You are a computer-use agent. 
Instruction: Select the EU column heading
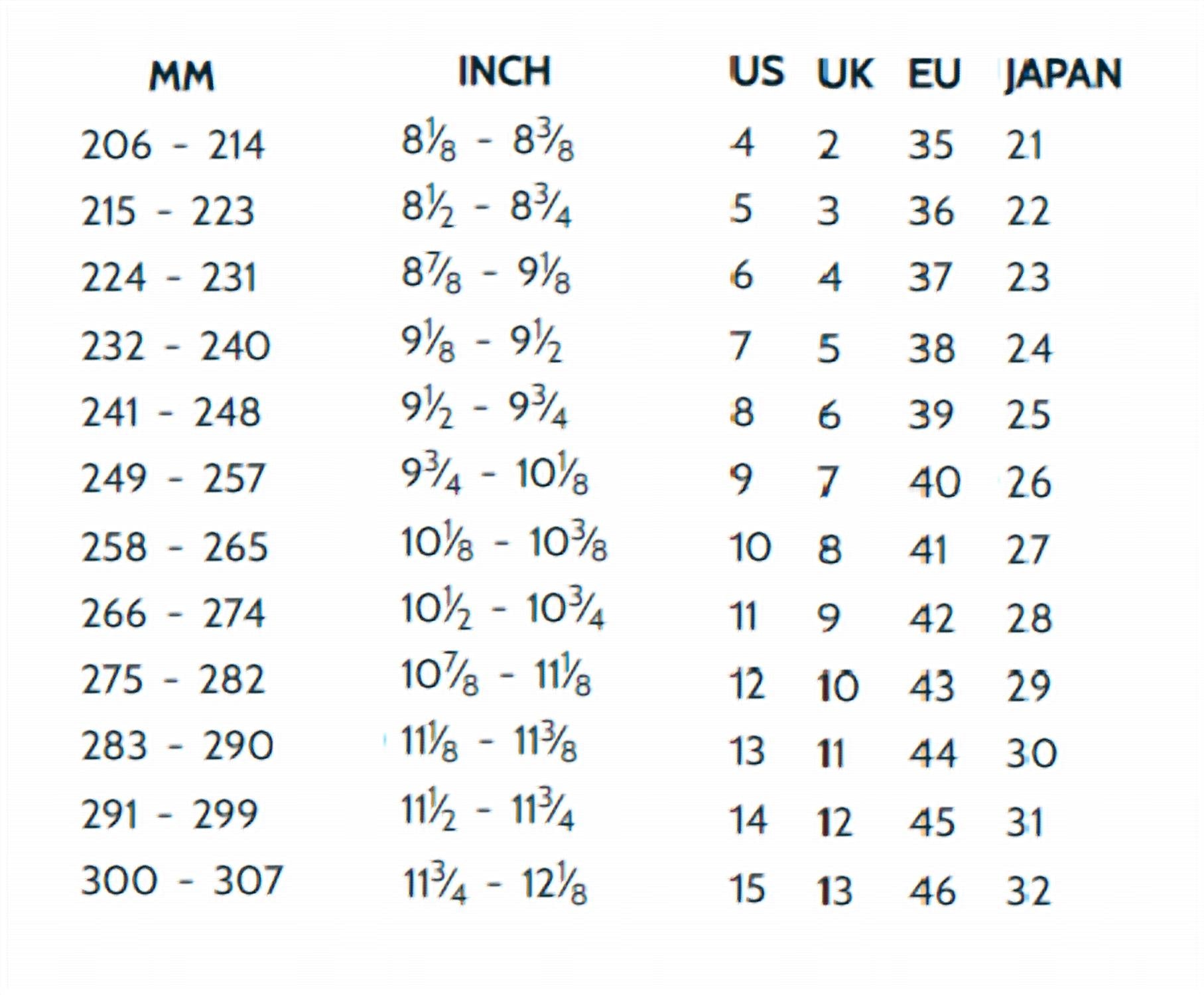[934, 73]
